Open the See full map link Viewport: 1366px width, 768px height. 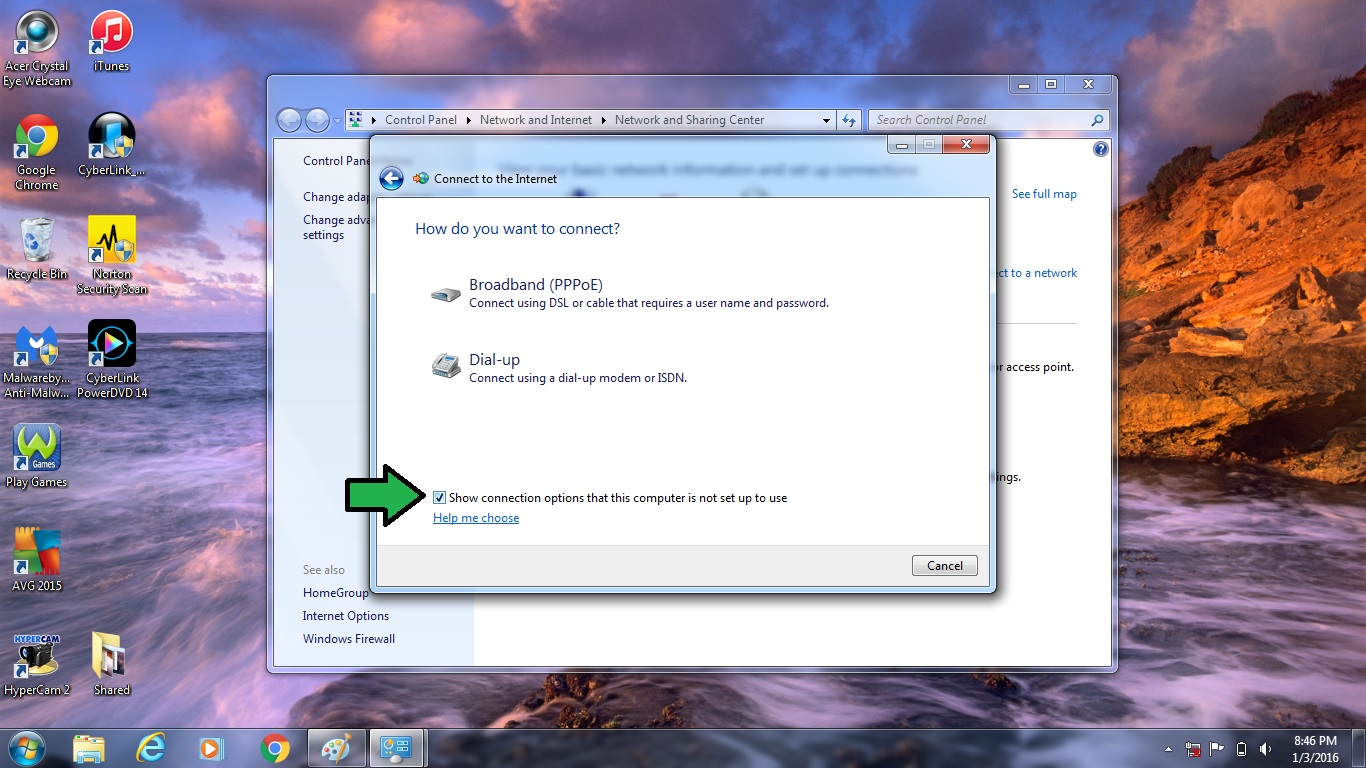[1044, 194]
